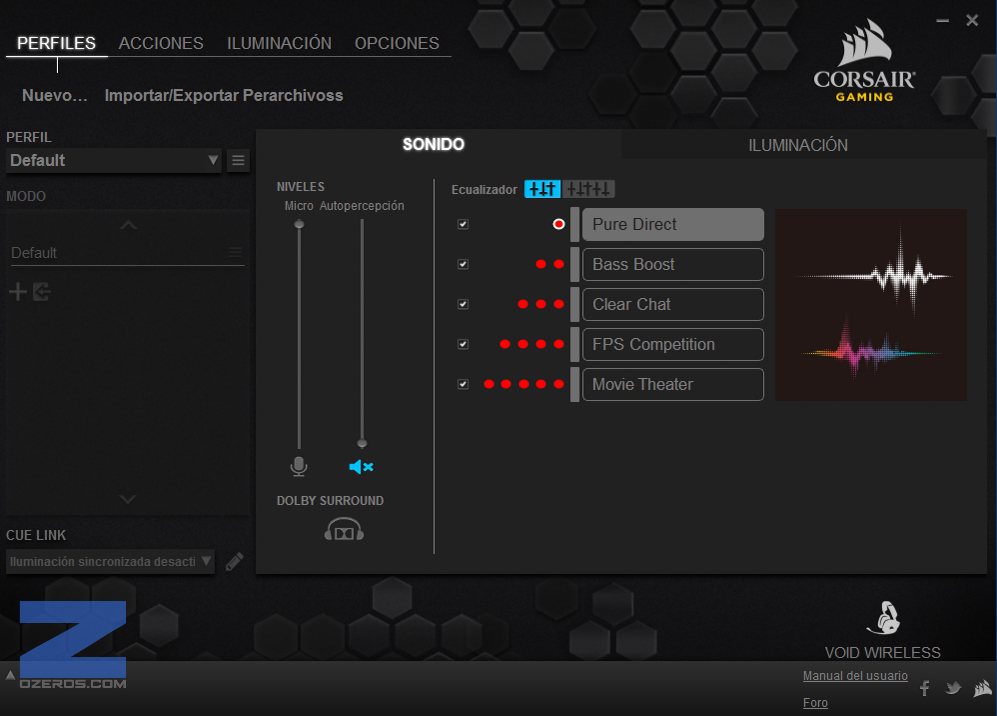Uncheck the Clear Chat preset checkbox
Viewport: 997px width, 716px height.
click(463, 304)
